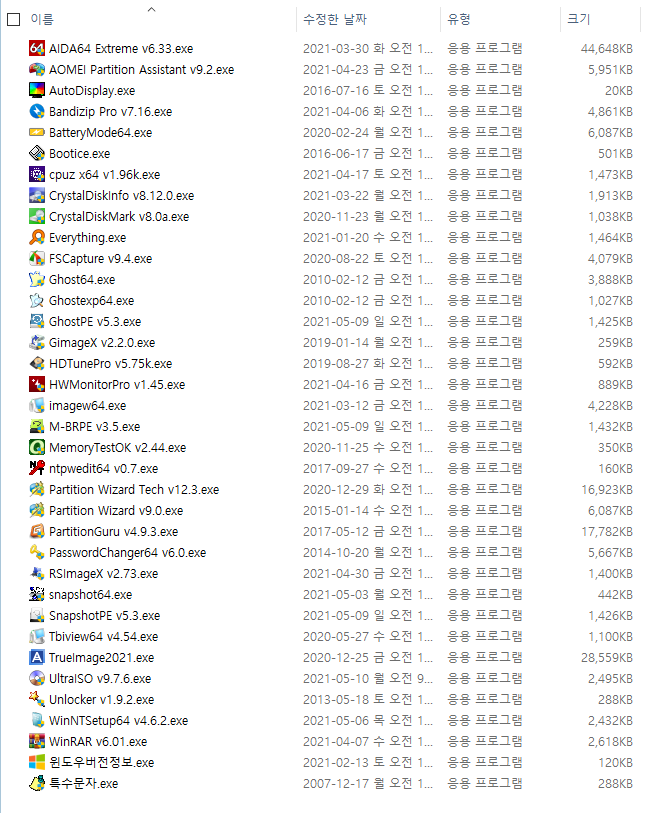The image size is (652, 813).
Task: Click the FSCapture v9.4.exe icon
Action: pyautogui.click(x=37, y=258)
